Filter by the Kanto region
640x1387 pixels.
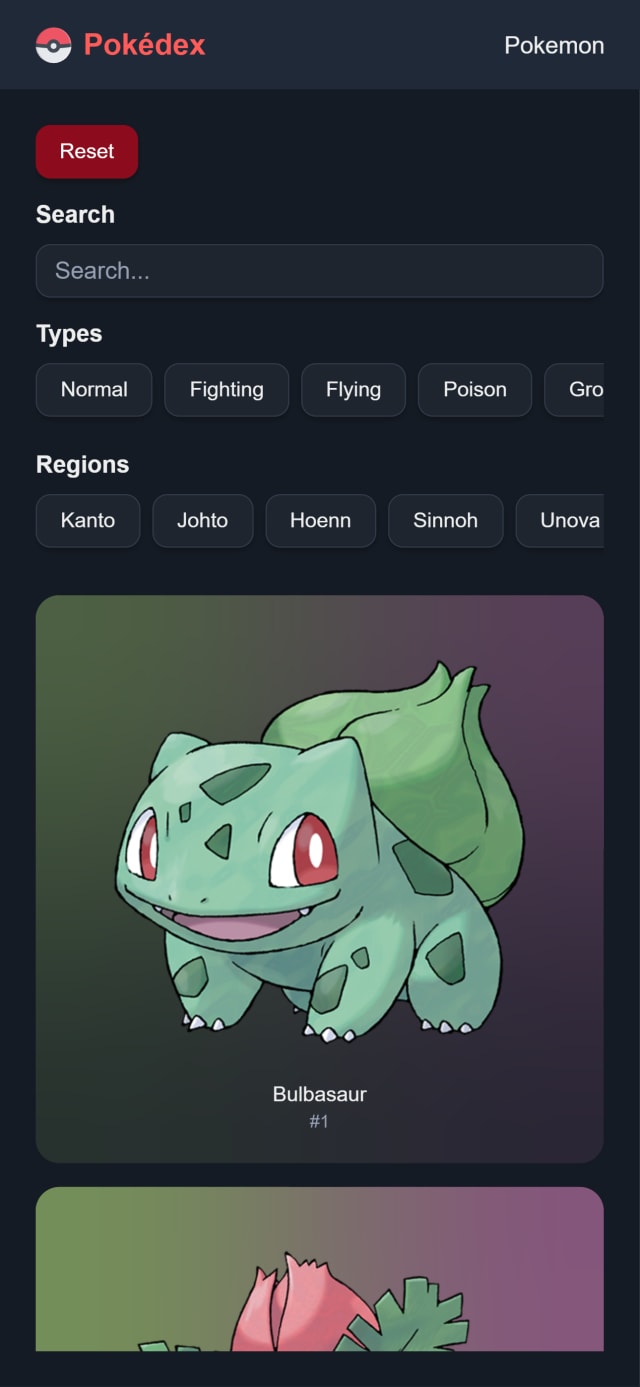click(88, 520)
